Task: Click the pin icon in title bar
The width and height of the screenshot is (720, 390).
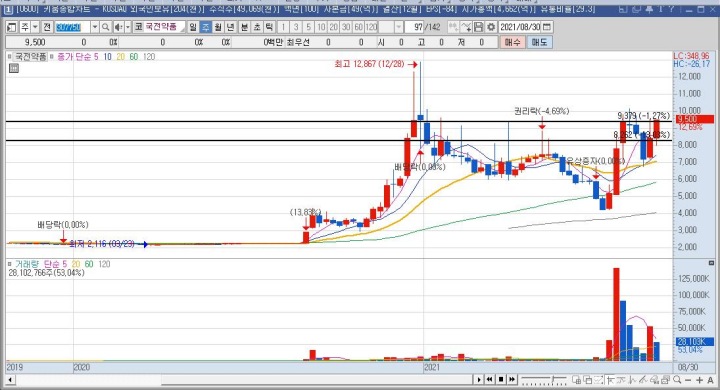Action: point(649,9)
